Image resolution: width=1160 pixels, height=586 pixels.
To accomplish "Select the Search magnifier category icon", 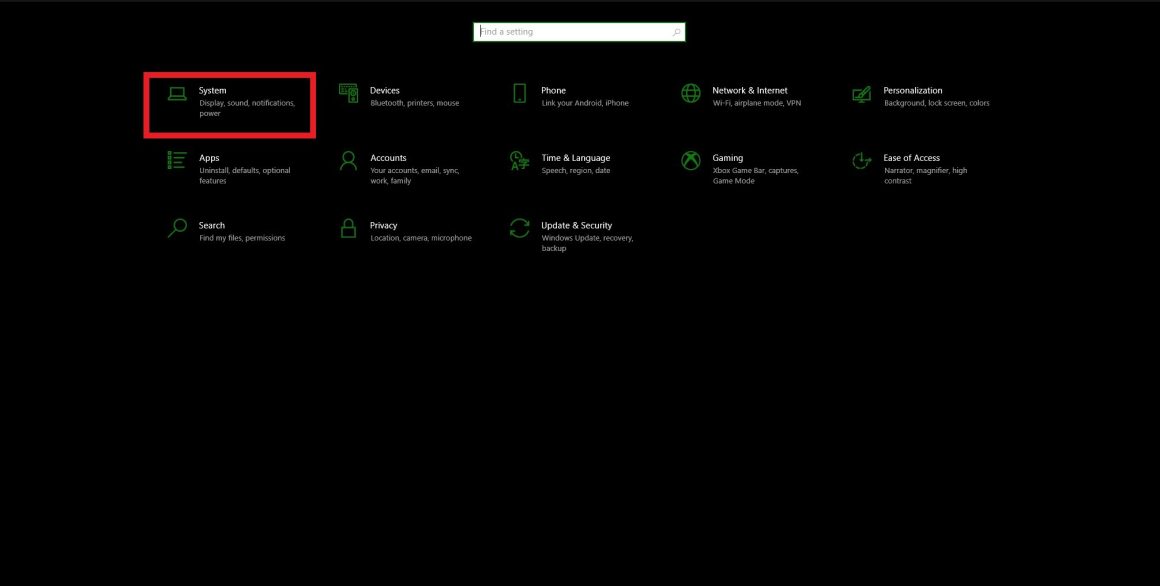I will click(177, 228).
